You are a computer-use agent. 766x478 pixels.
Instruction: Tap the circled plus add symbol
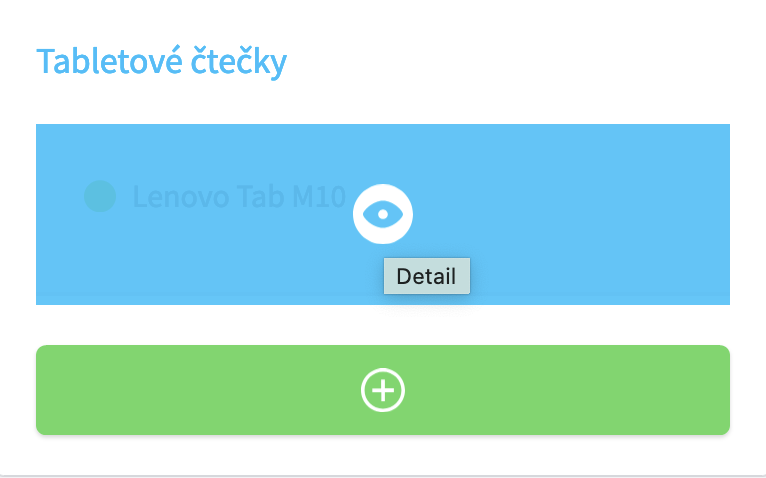click(x=383, y=390)
